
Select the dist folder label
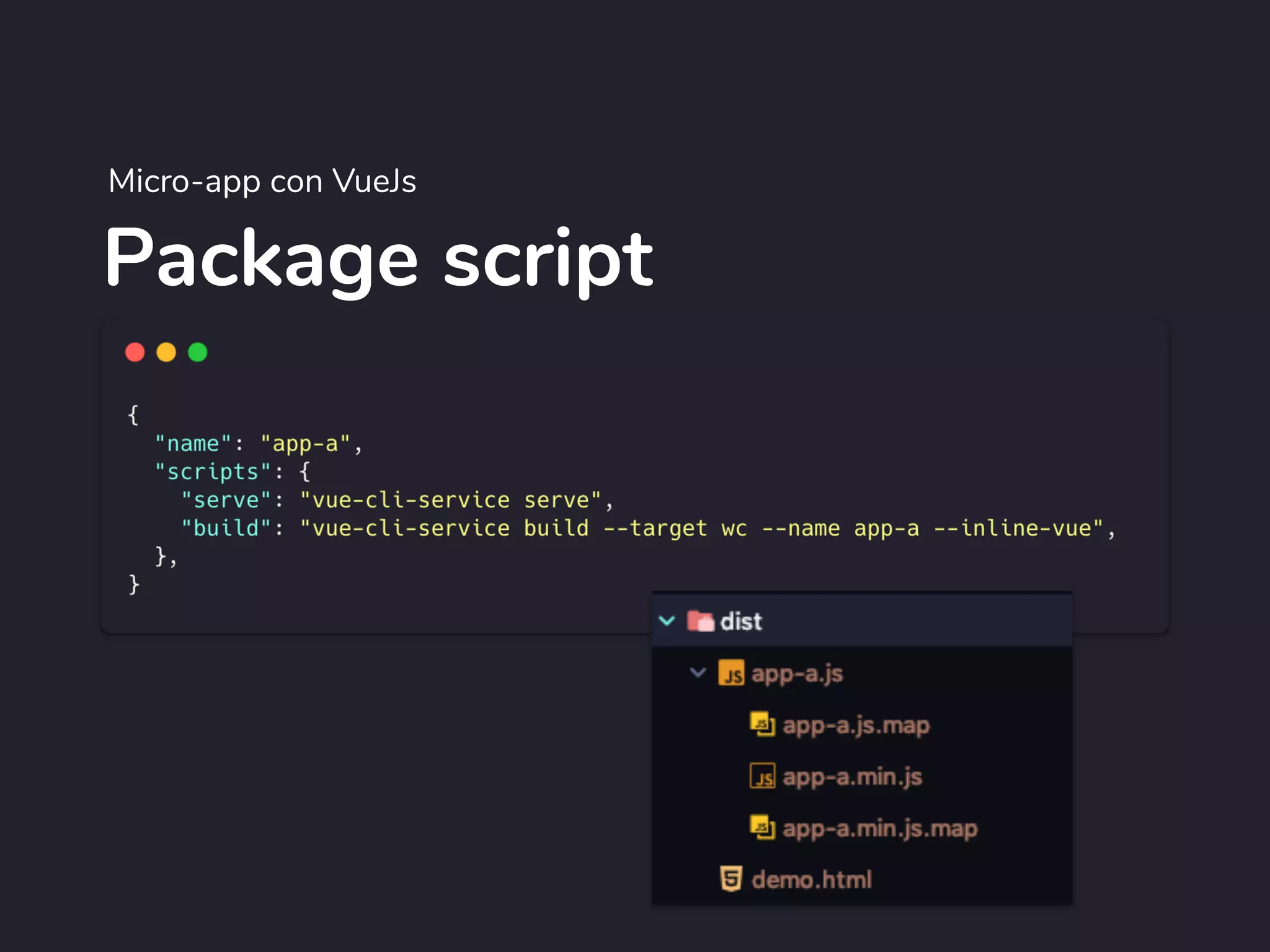741,621
